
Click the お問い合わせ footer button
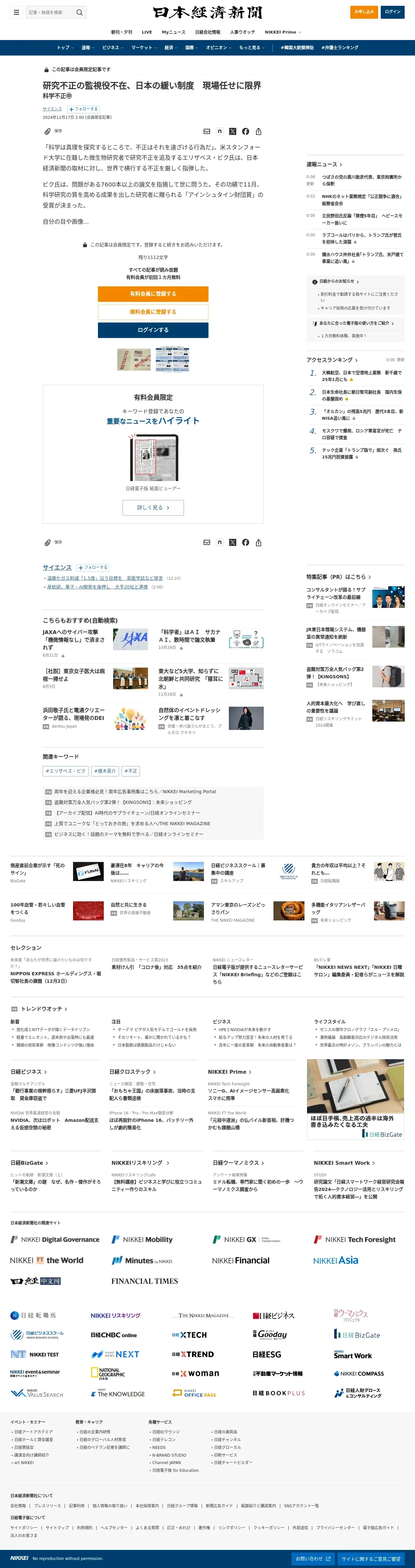313,1559
